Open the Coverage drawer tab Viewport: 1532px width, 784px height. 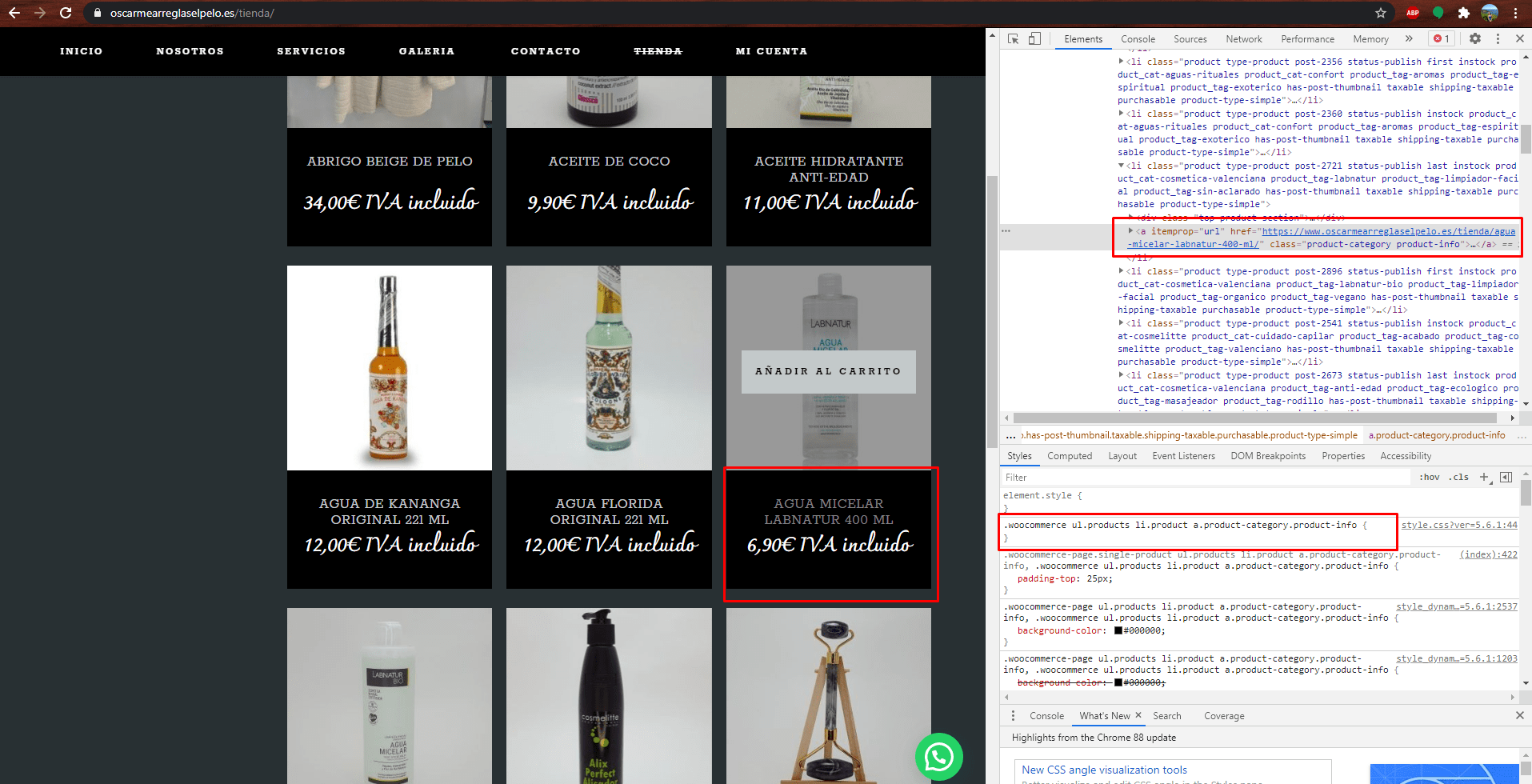click(1224, 716)
